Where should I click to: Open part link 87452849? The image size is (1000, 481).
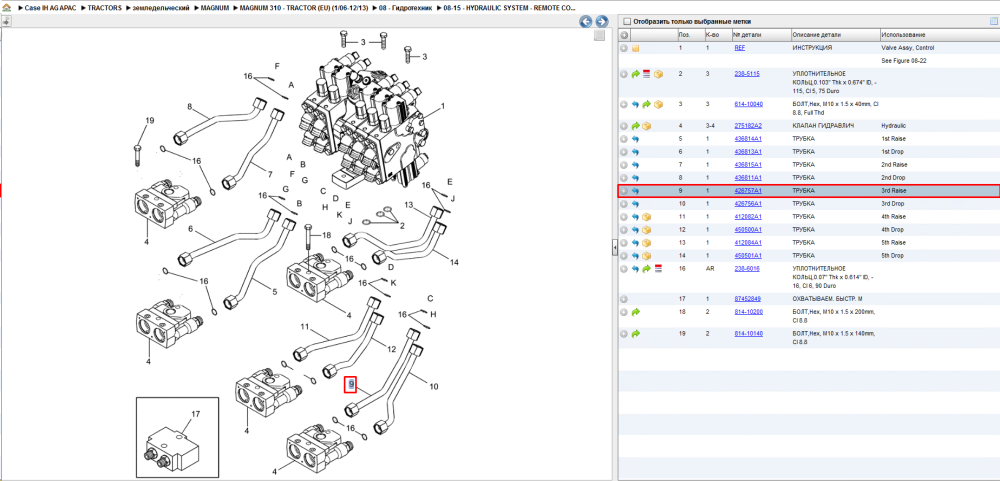tap(747, 299)
